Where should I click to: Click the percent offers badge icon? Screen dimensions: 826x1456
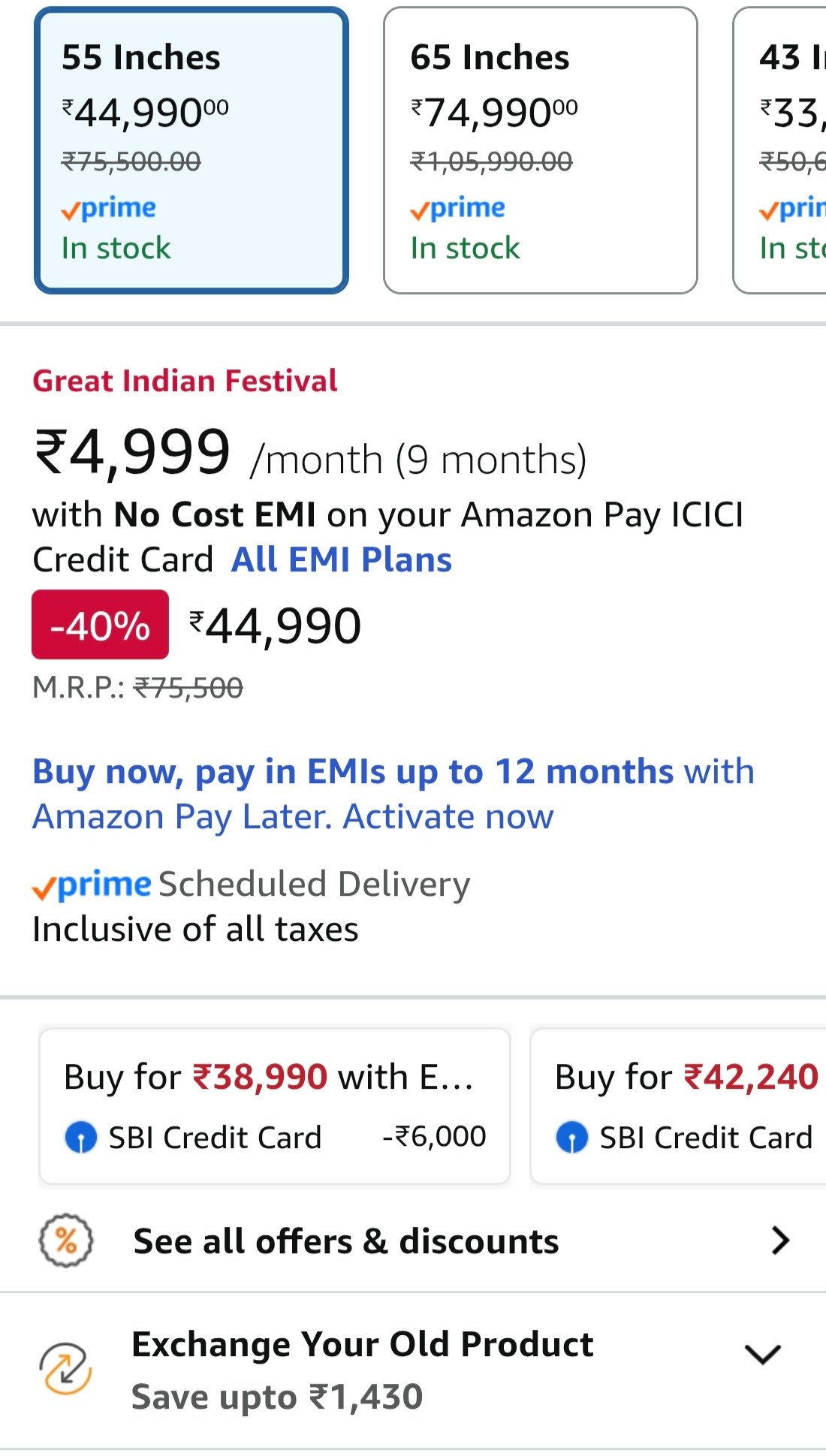click(66, 1240)
